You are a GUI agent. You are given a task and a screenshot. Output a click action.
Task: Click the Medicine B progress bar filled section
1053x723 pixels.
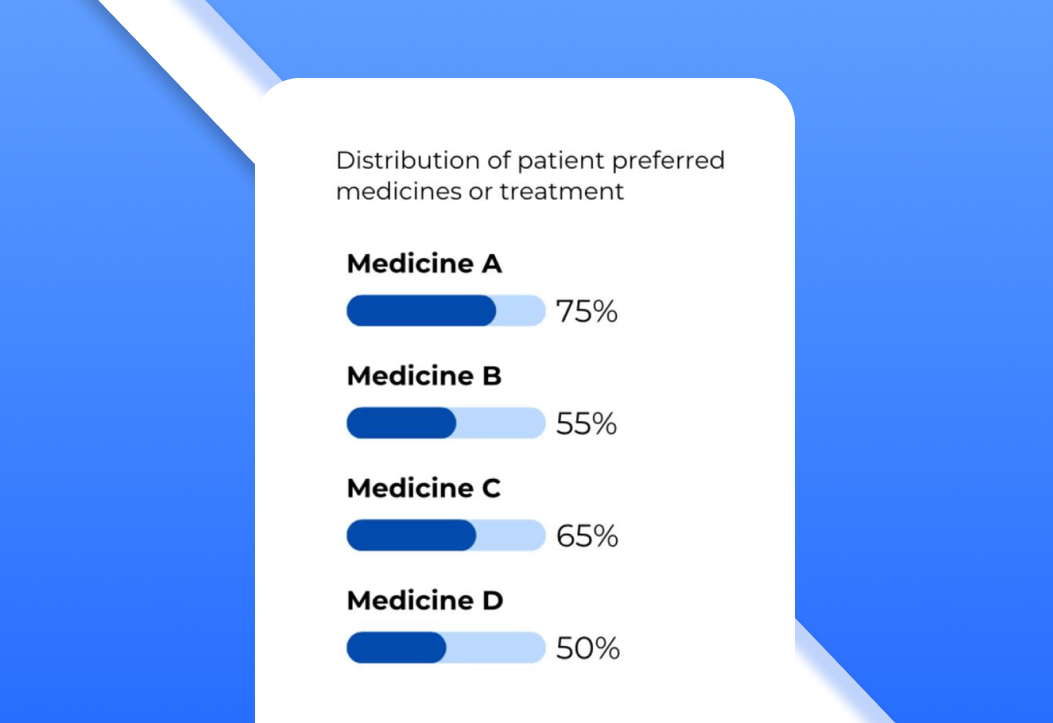(401, 423)
